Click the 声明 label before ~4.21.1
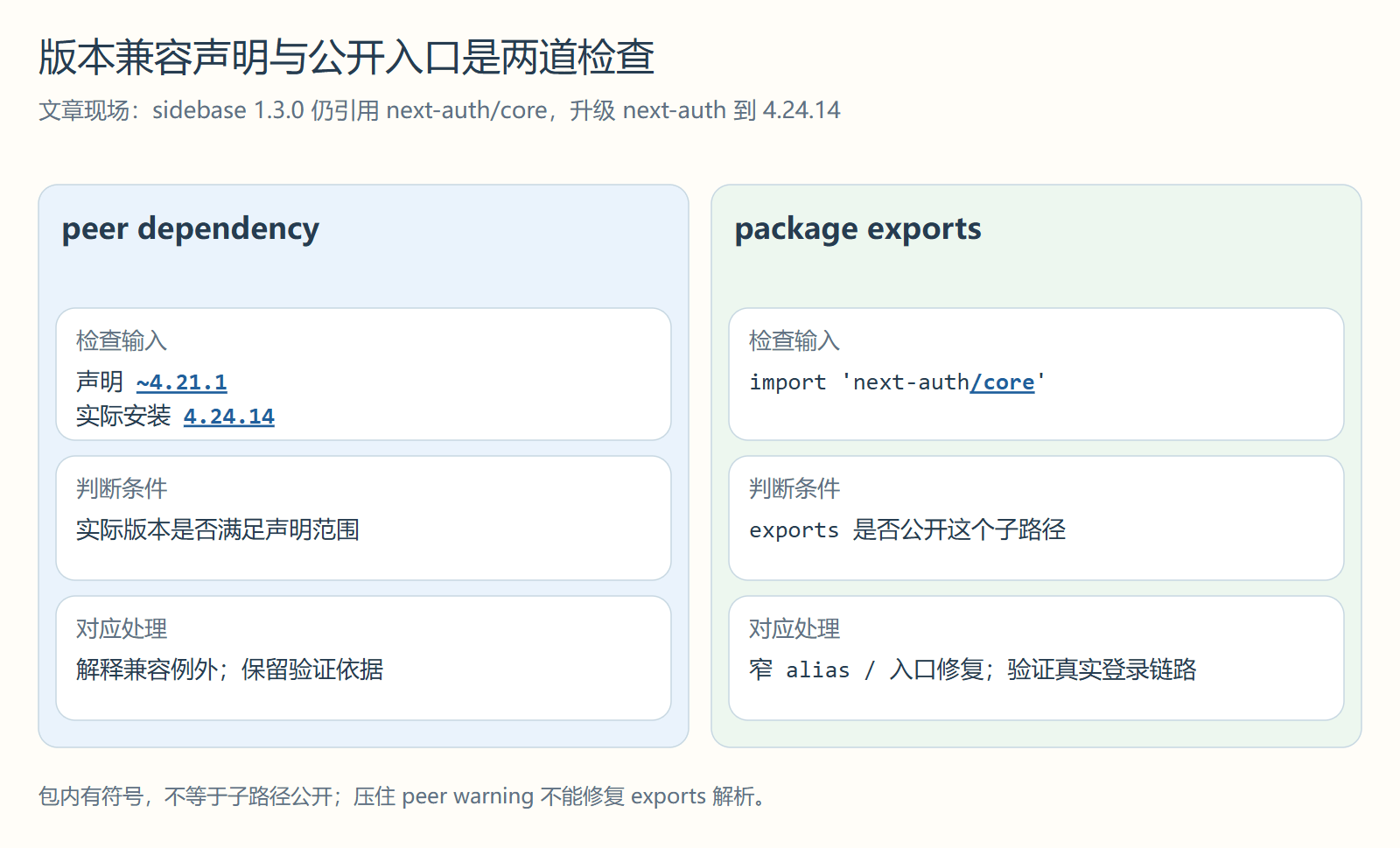 [100, 382]
